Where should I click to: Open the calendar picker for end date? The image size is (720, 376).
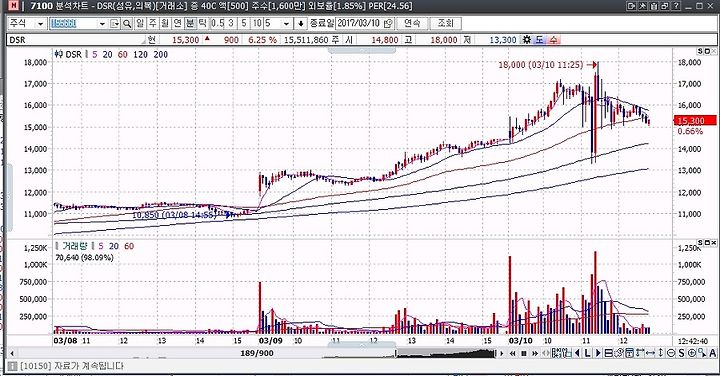click(x=388, y=23)
